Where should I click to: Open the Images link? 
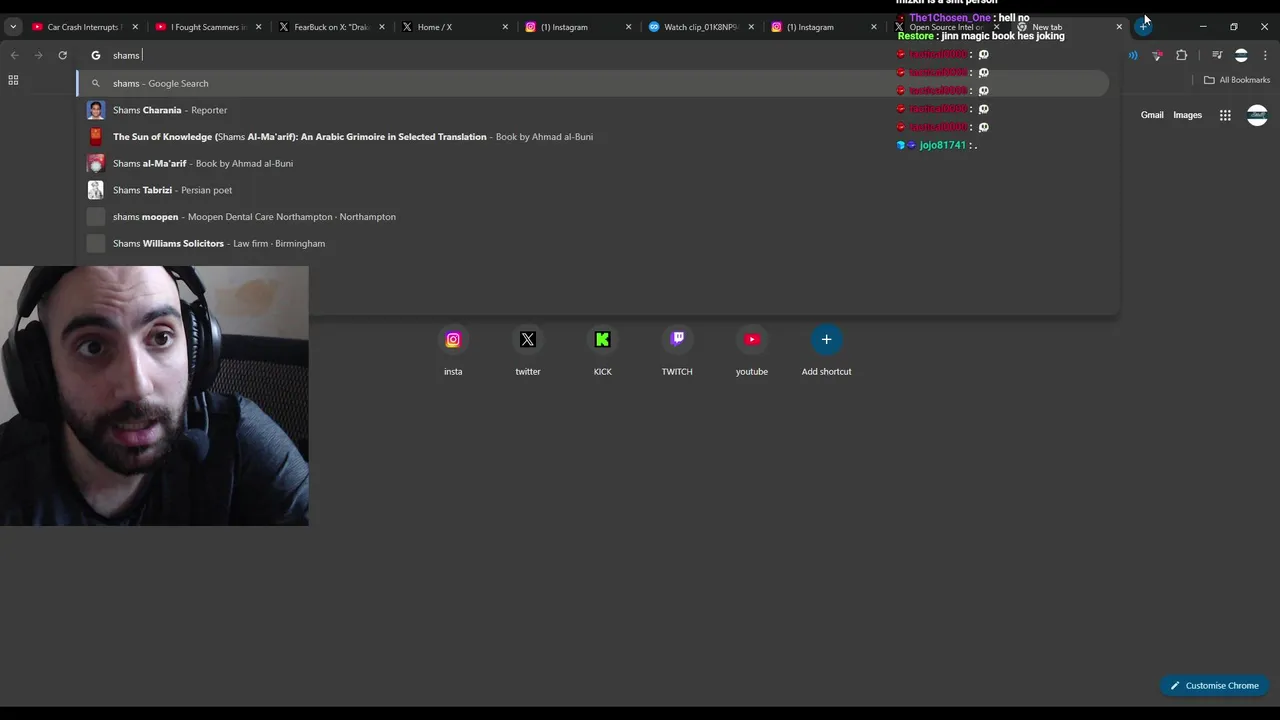click(x=1187, y=115)
